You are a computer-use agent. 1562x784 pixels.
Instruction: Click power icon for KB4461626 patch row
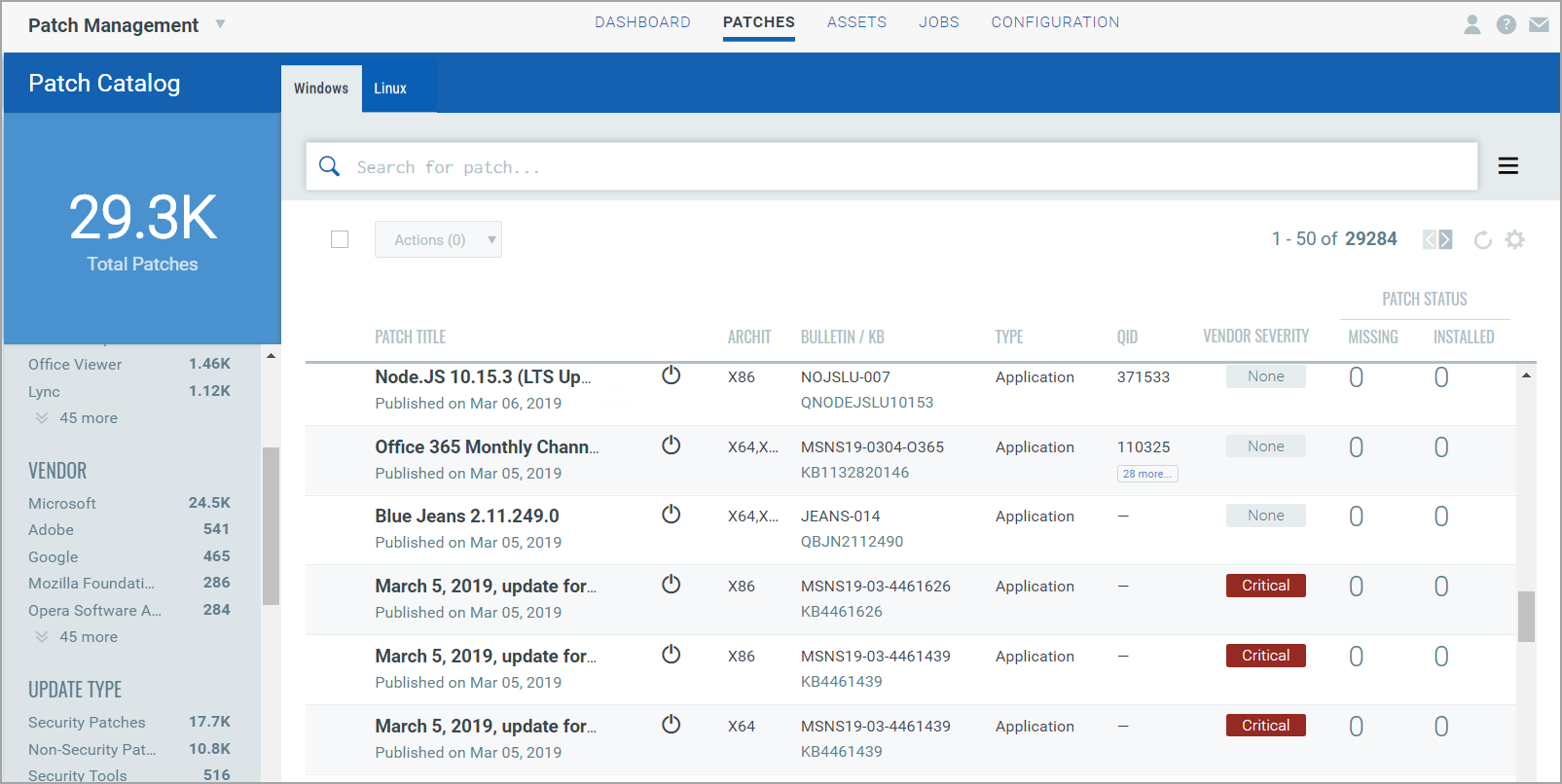672,585
